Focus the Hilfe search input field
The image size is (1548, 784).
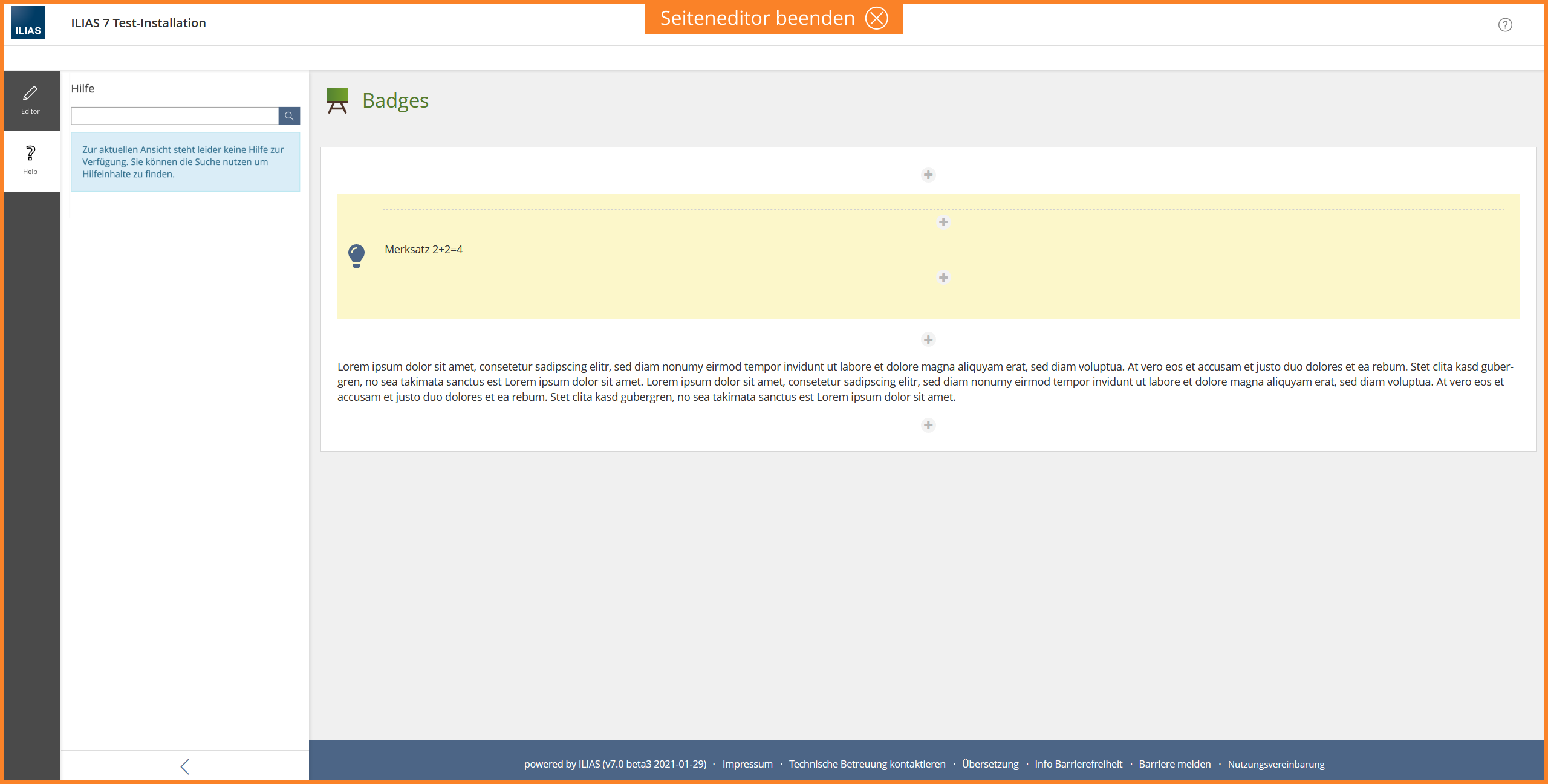pos(174,115)
